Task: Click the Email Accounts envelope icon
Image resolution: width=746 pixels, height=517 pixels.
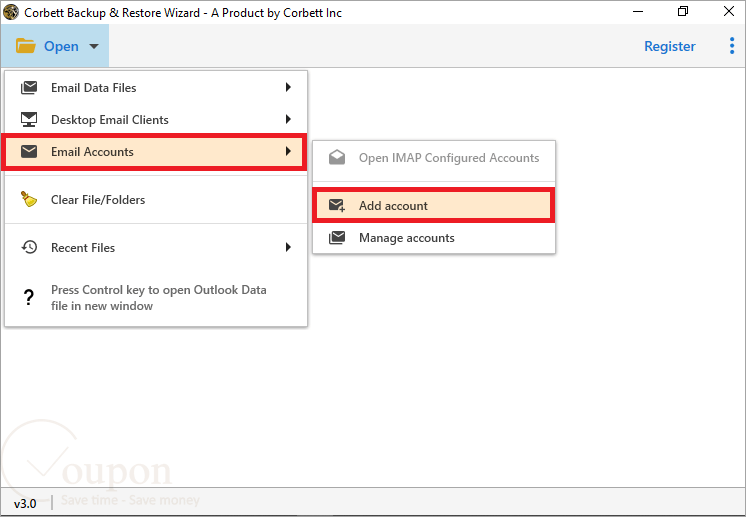Action: pos(29,152)
